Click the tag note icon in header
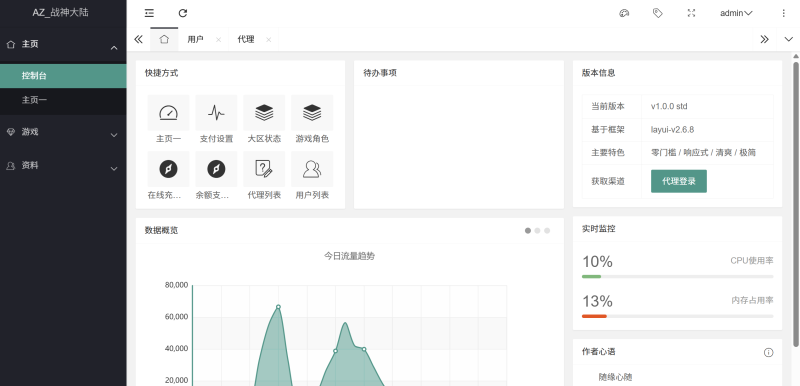Screen dimensions: 800x386 [x=658, y=13]
